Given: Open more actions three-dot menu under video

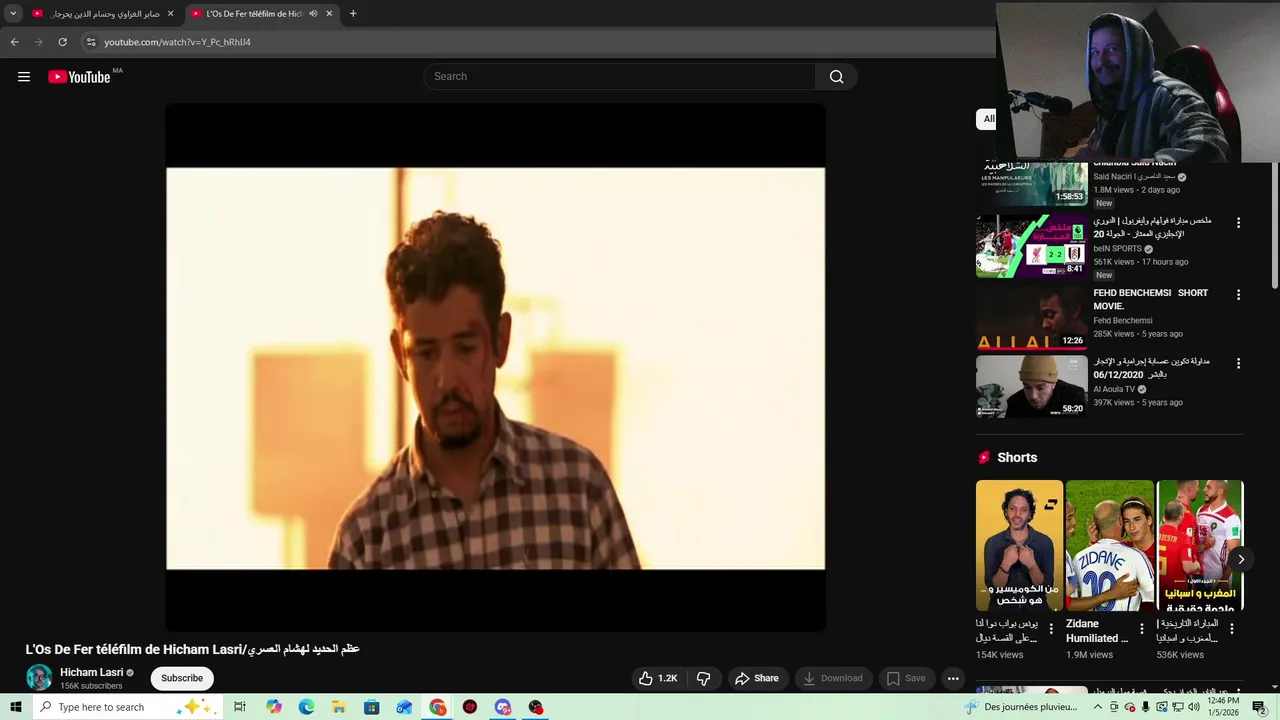Looking at the screenshot, I should click(953, 678).
